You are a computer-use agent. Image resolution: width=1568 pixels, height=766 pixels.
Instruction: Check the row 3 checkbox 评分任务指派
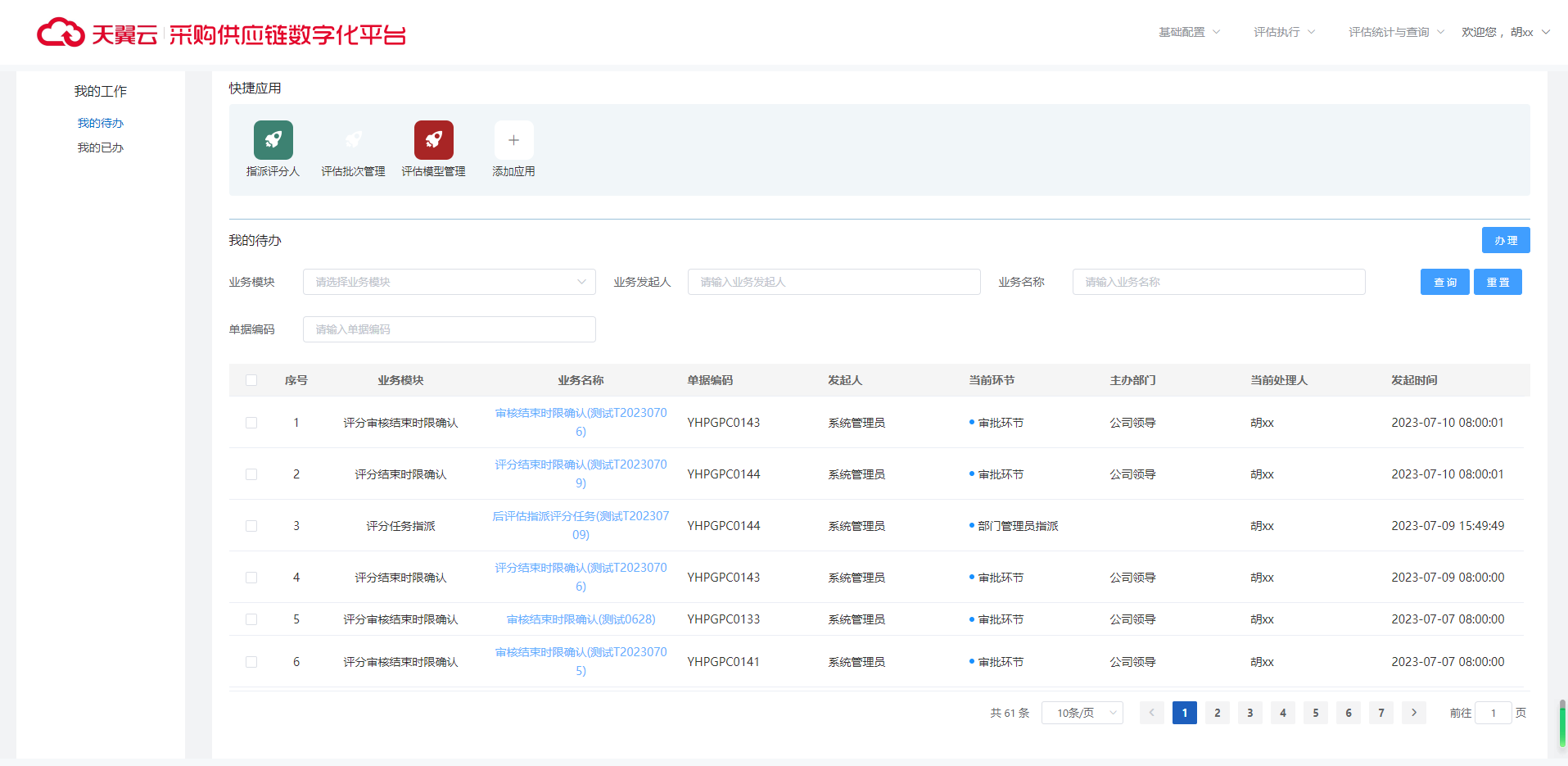click(x=251, y=526)
